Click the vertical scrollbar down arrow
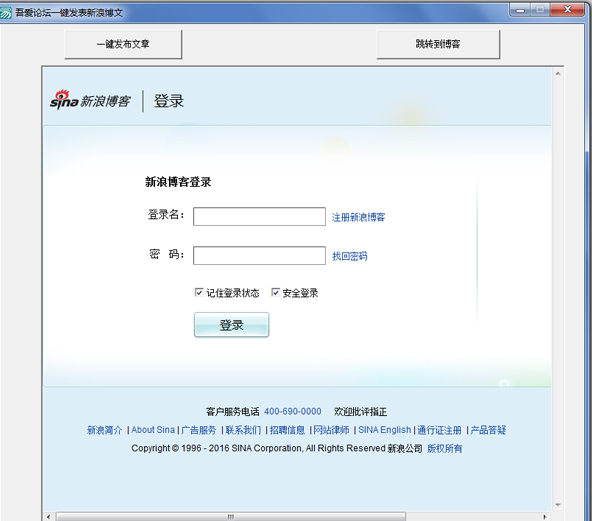This screenshot has height=521, width=592. pos(558,505)
